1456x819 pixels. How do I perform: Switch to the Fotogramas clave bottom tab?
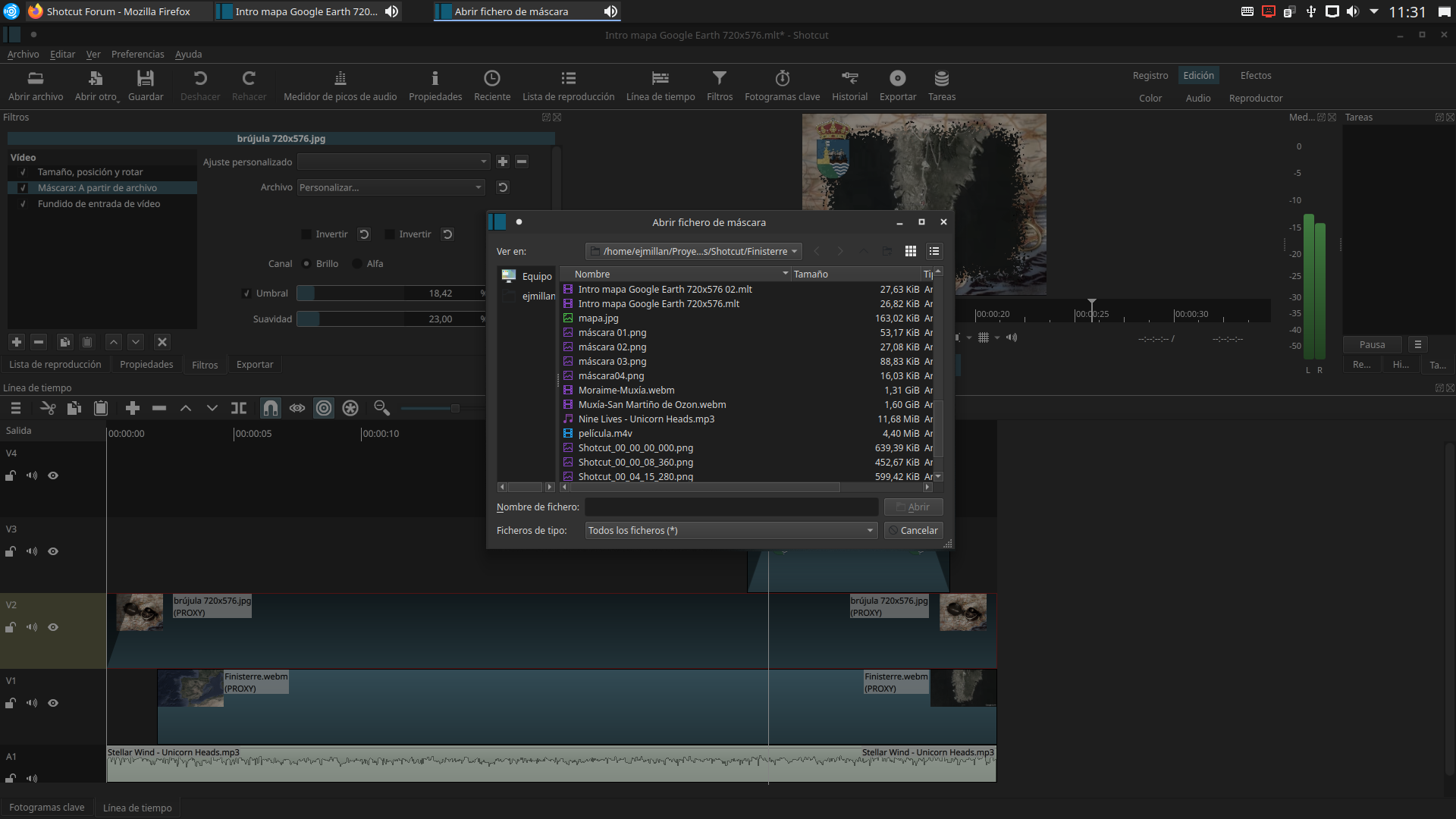pos(47,808)
